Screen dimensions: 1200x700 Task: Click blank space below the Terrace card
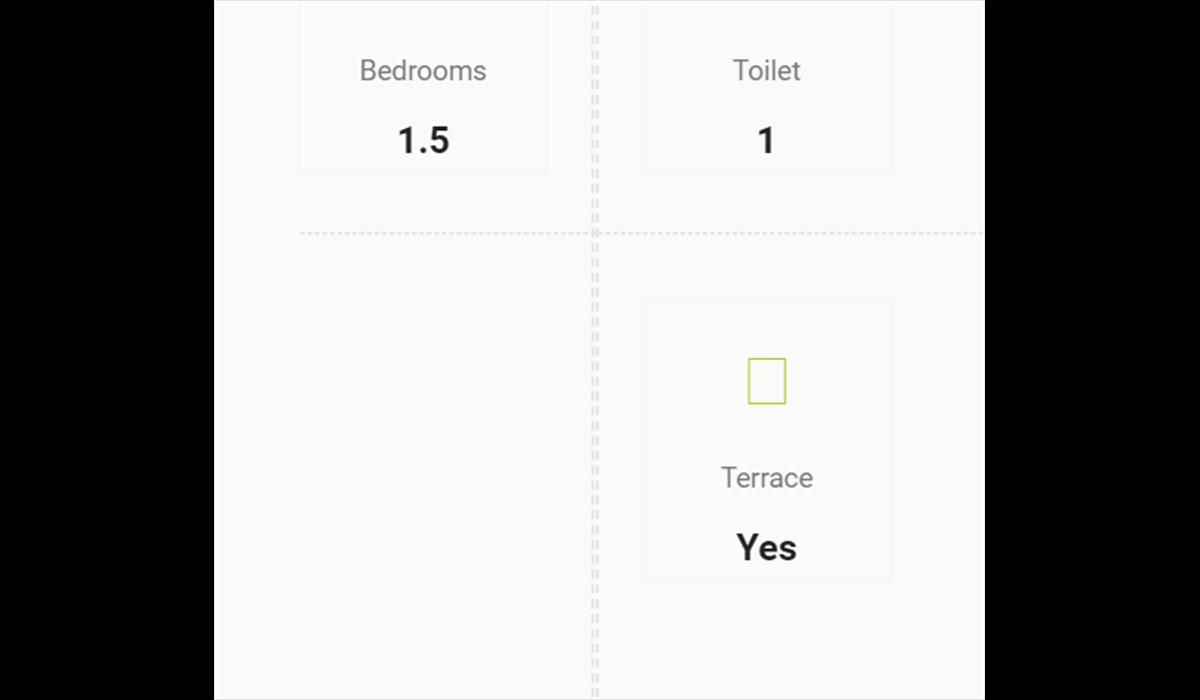766,640
